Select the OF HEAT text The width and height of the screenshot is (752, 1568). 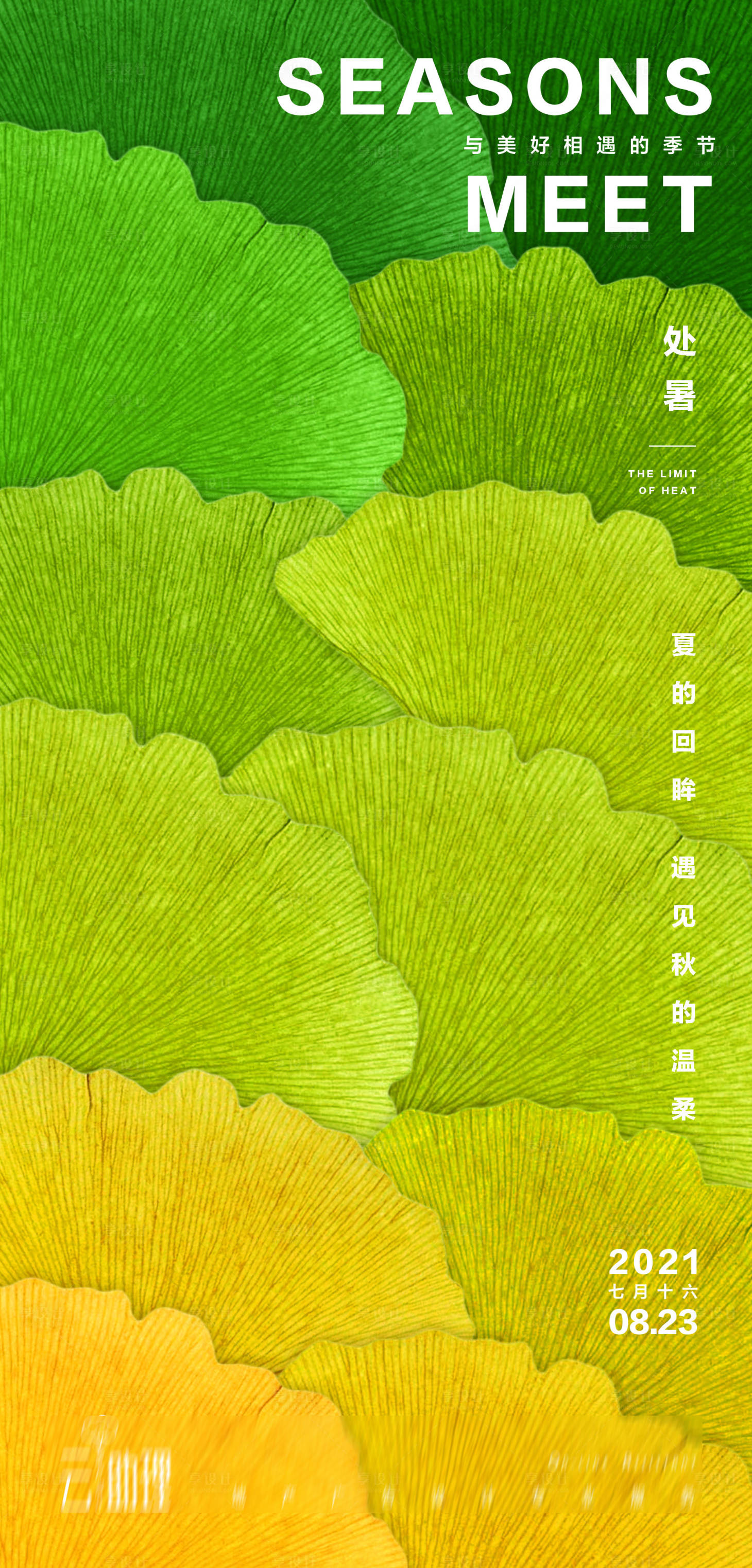(x=668, y=490)
